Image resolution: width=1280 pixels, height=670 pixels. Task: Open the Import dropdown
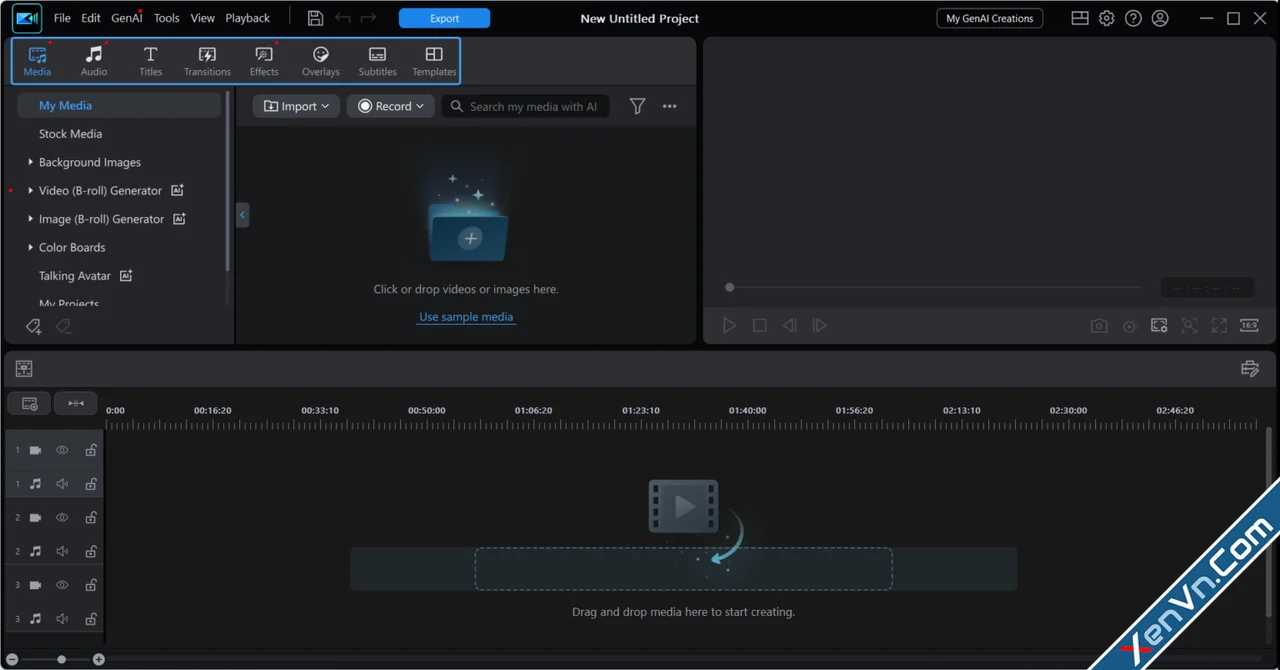[296, 106]
